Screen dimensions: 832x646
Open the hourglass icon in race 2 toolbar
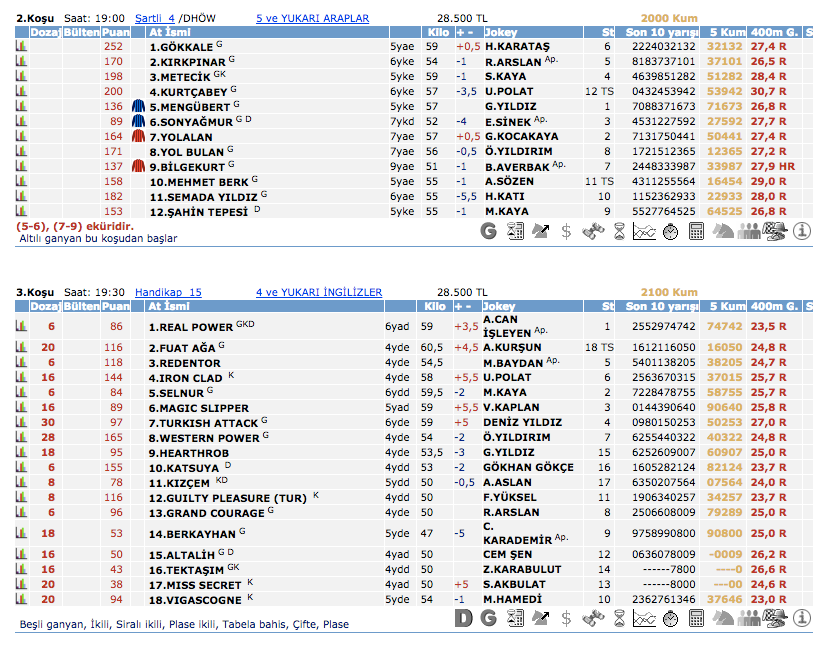619,231
